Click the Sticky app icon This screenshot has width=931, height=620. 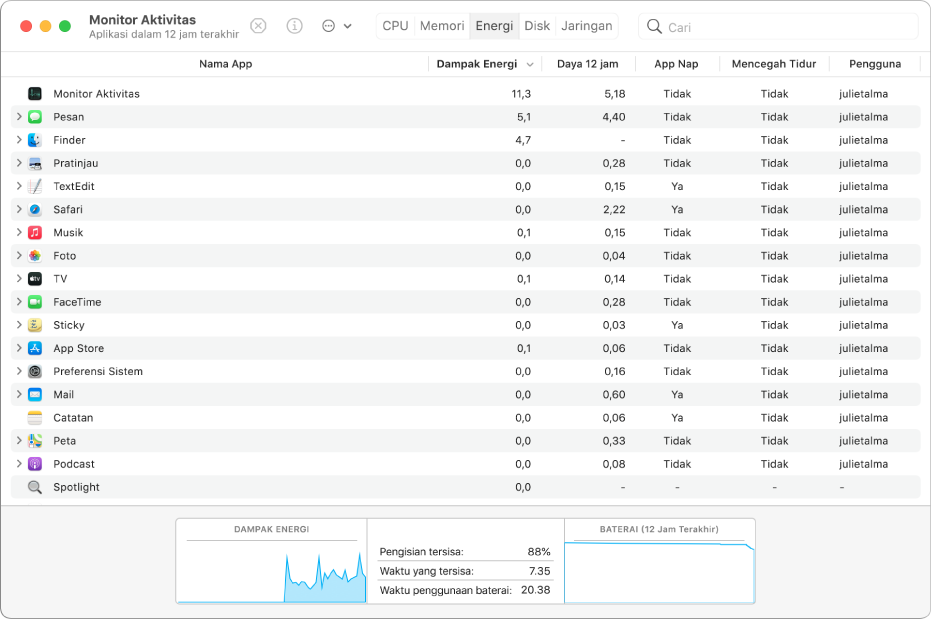coord(35,325)
